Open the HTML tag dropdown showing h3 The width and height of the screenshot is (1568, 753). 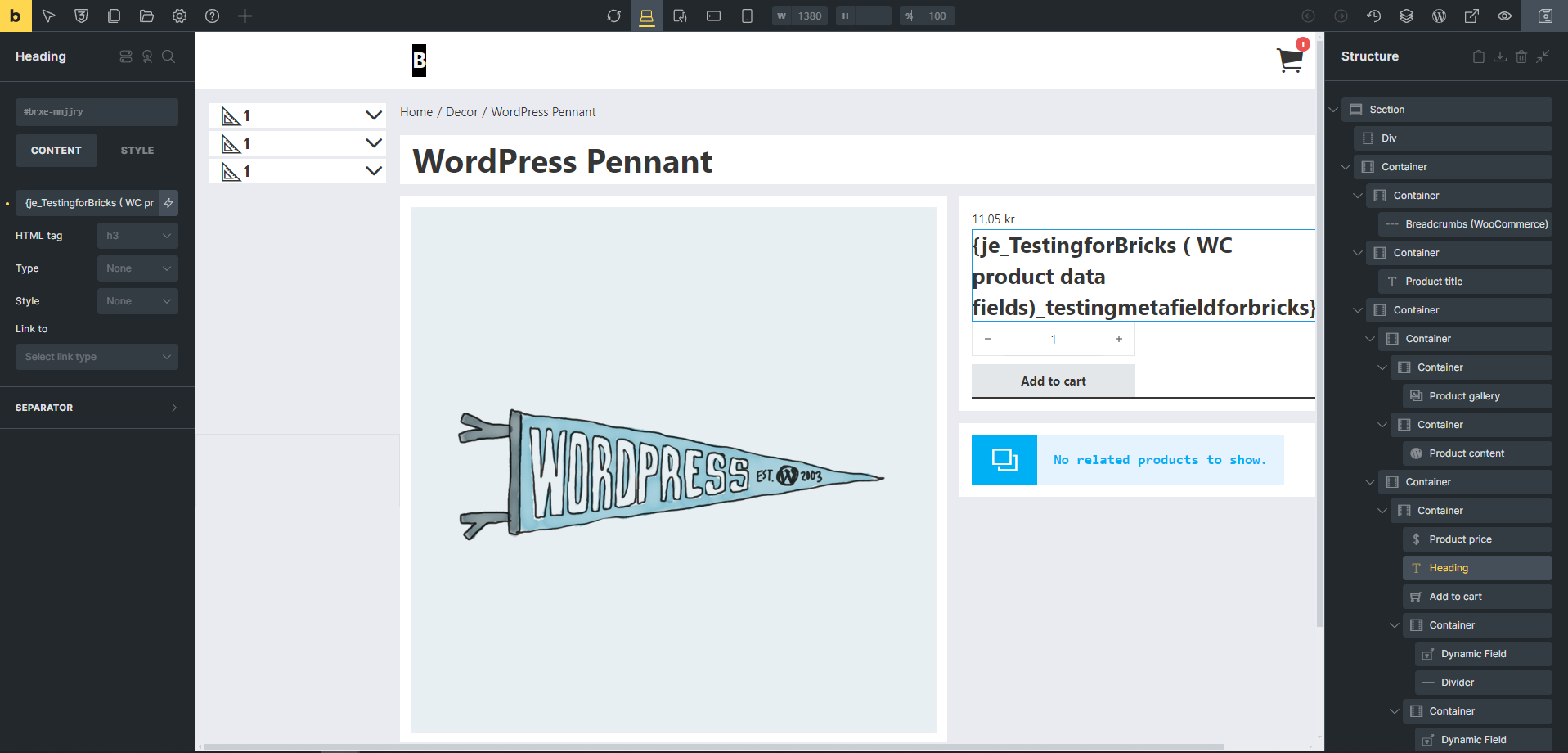137,236
